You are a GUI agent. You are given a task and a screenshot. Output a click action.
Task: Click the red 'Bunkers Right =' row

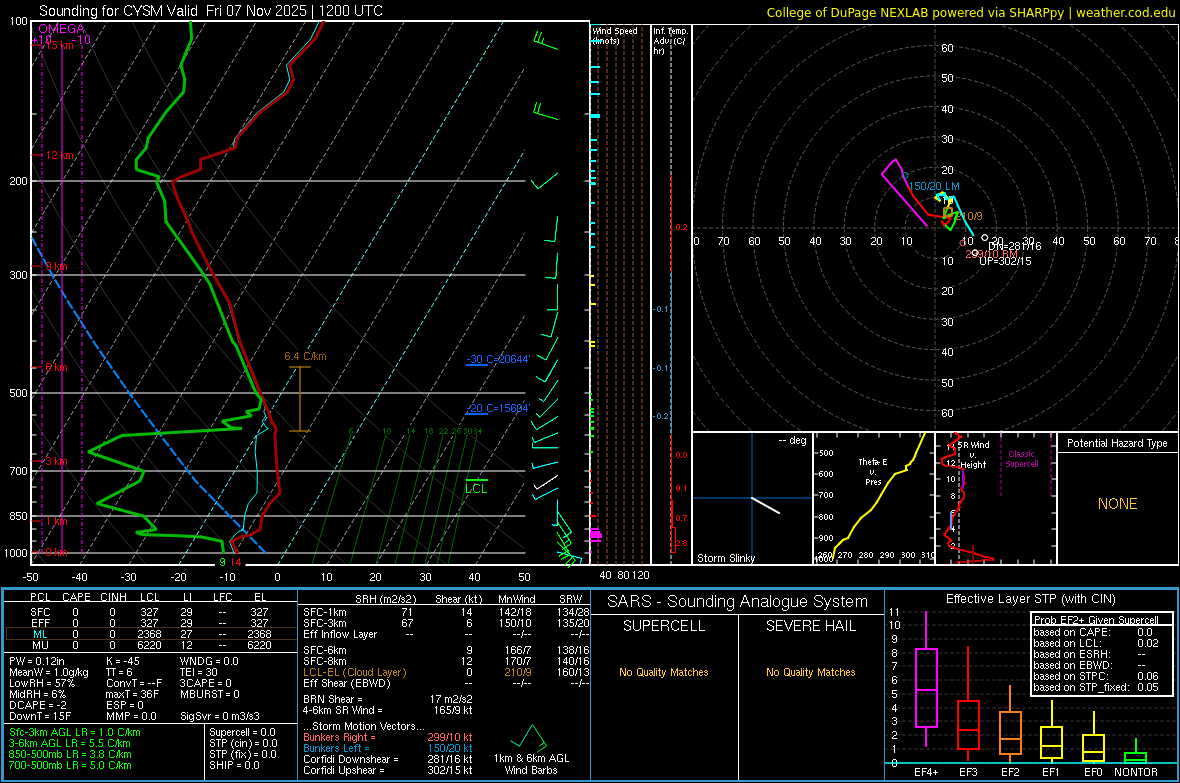tap(388, 737)
